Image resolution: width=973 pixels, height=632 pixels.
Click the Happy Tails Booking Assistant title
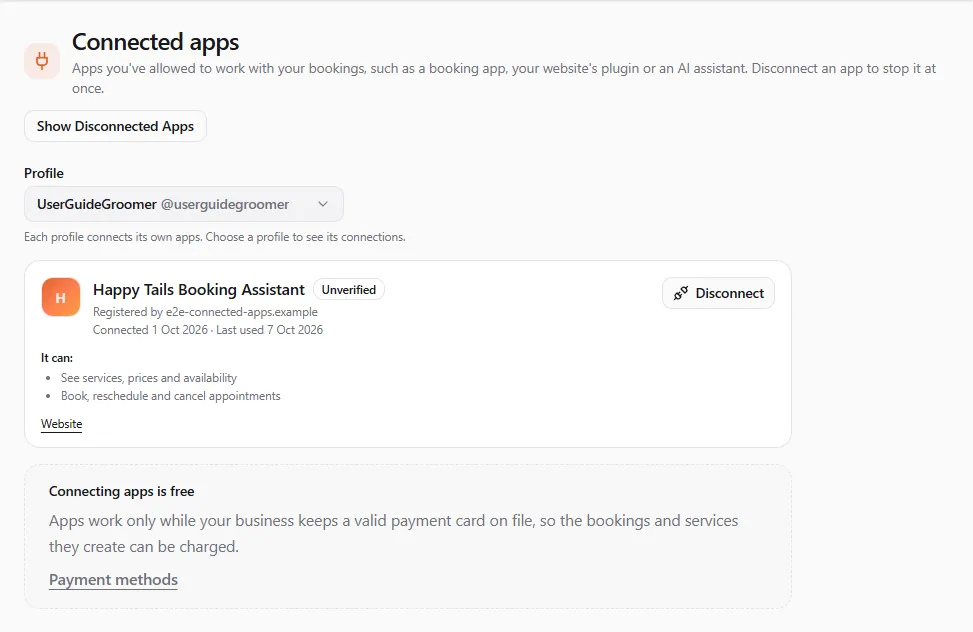pyautogui.click(x=199, y=290)
